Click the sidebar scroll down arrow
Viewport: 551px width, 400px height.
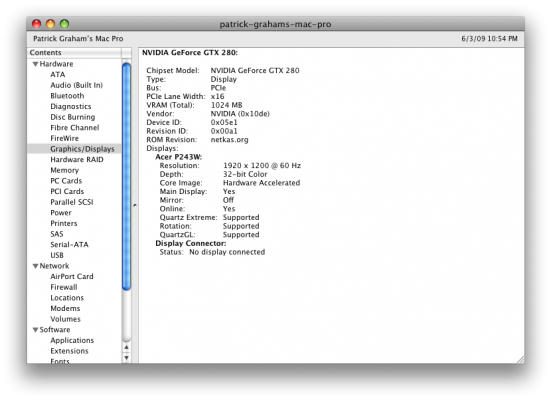tap(127, 358)
